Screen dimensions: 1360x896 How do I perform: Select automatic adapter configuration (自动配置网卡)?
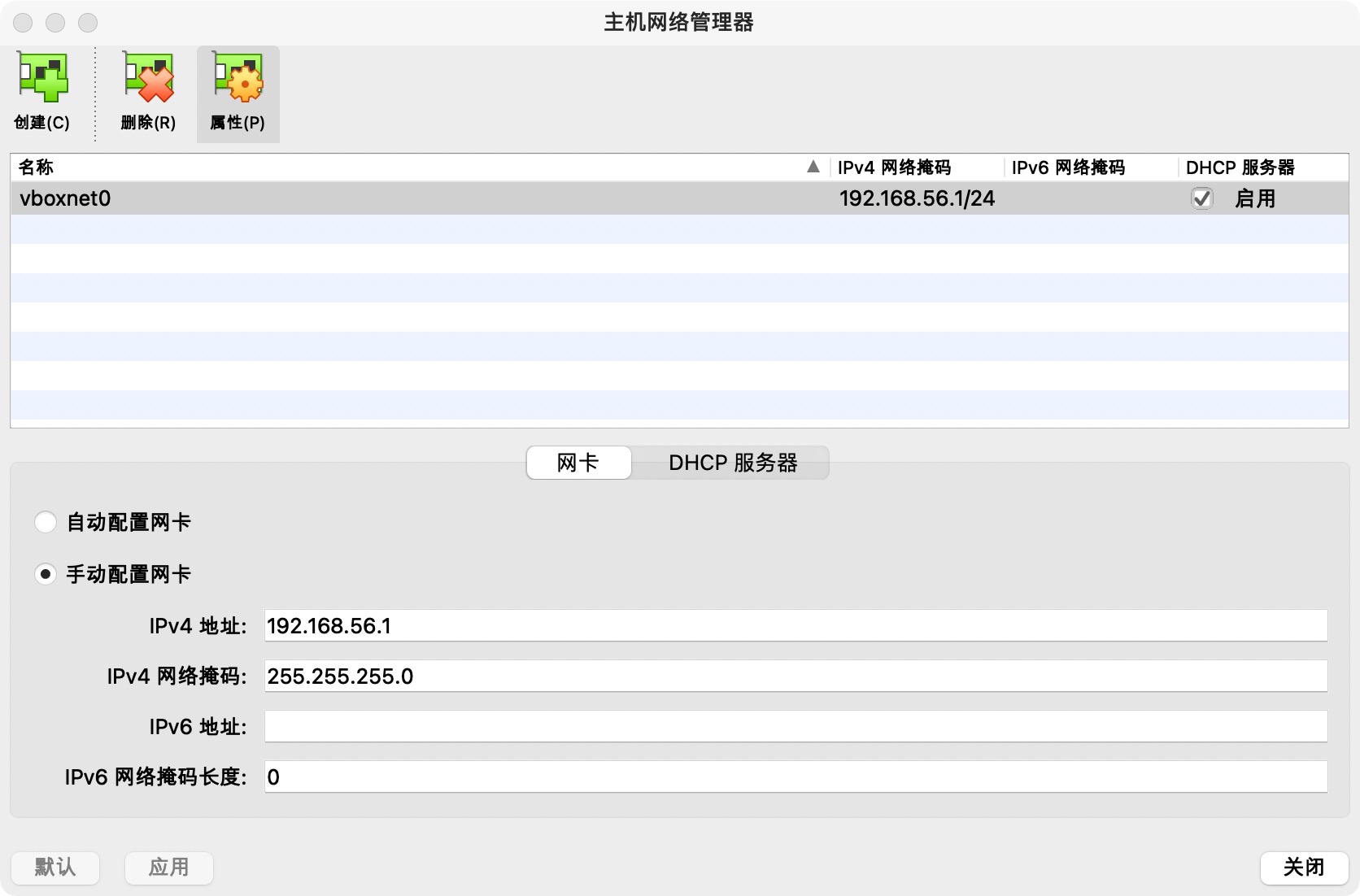pos(46,522)
